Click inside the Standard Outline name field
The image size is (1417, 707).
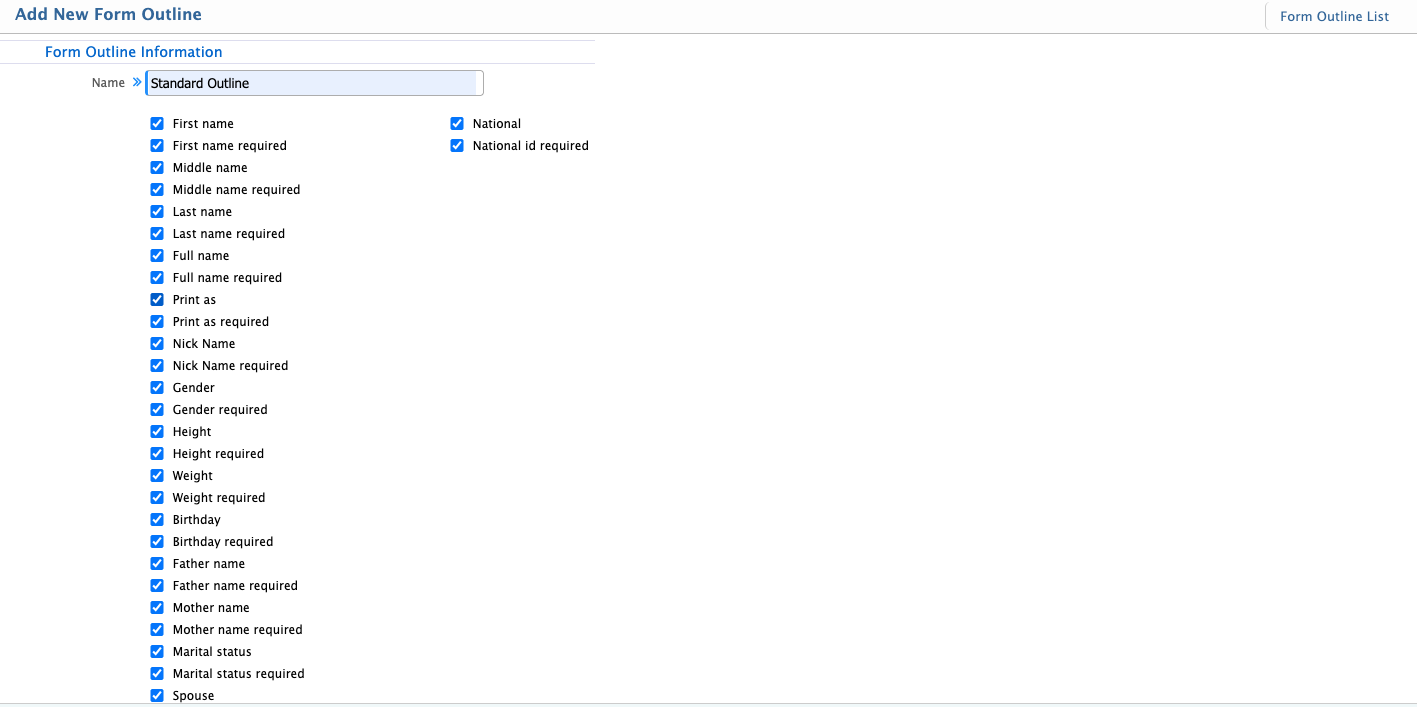point(313,83)
